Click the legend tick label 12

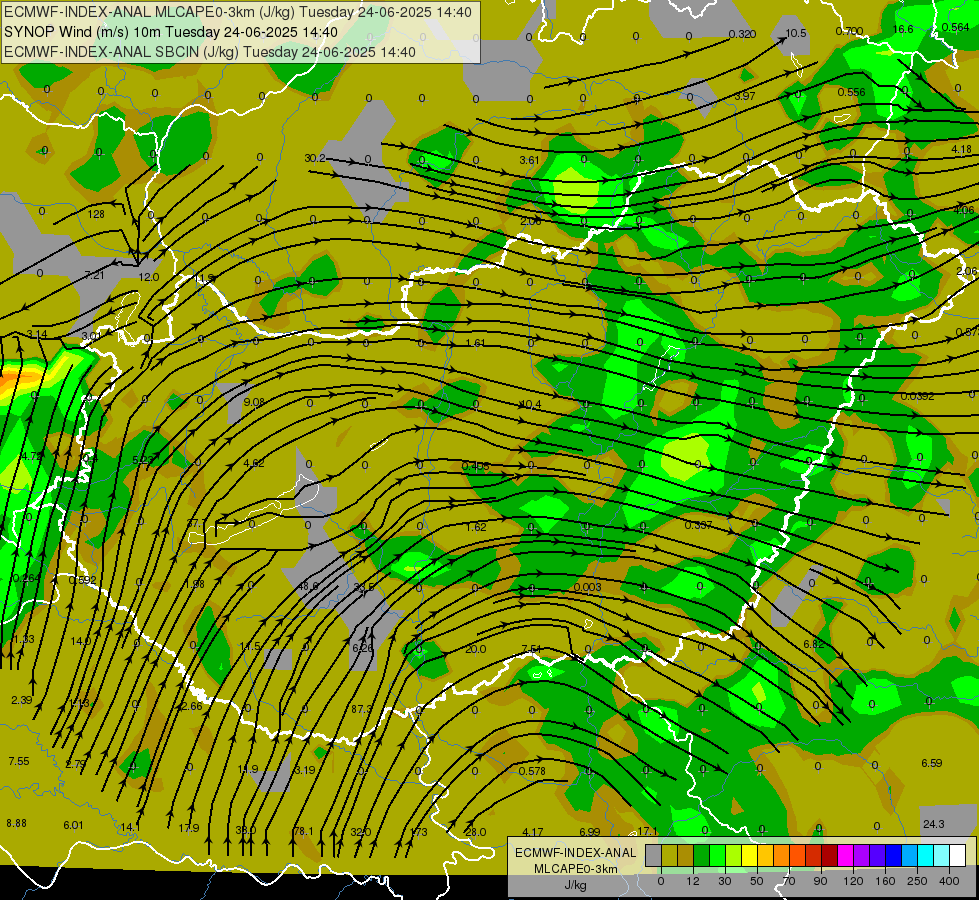693,881
